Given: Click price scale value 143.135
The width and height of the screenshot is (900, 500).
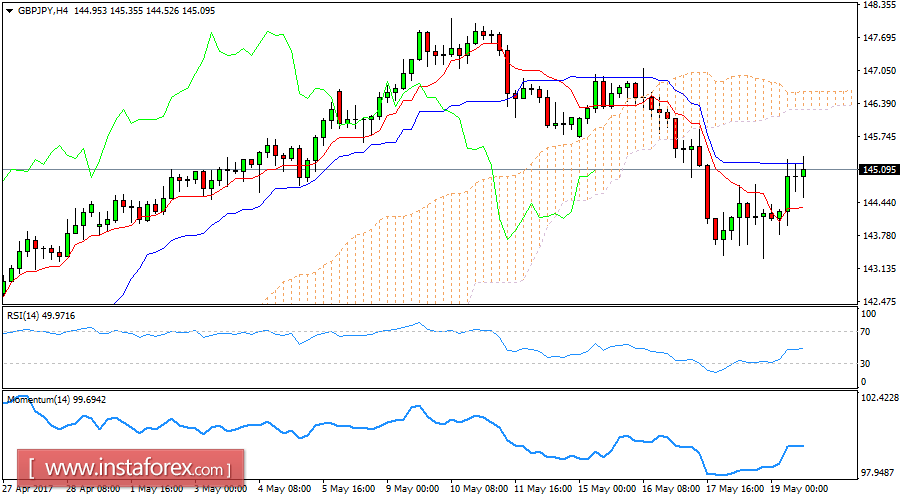Looking at the screenshot, I should (879, 269).
